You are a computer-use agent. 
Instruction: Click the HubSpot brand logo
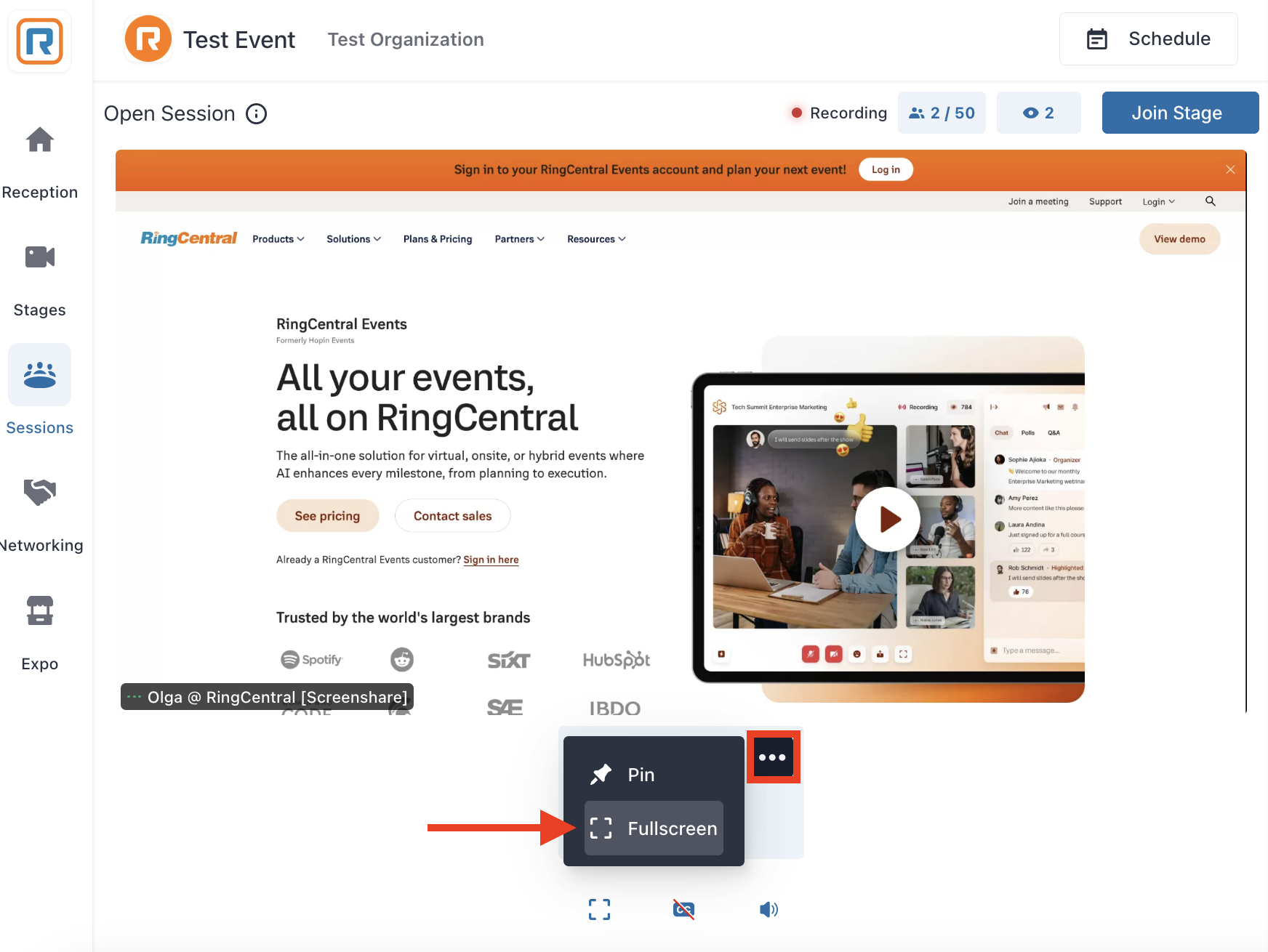coord(617,659)
